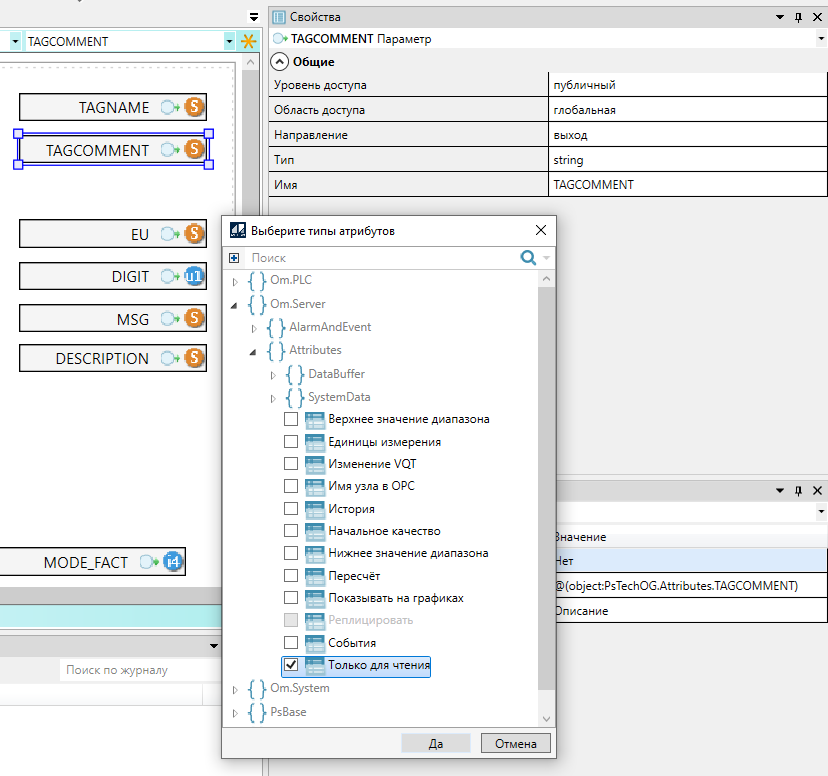Viewport: 828px width, 776px height.
Task: Expand the DataBuffer node
Action: pyautogui.click(x=274, y=374)
